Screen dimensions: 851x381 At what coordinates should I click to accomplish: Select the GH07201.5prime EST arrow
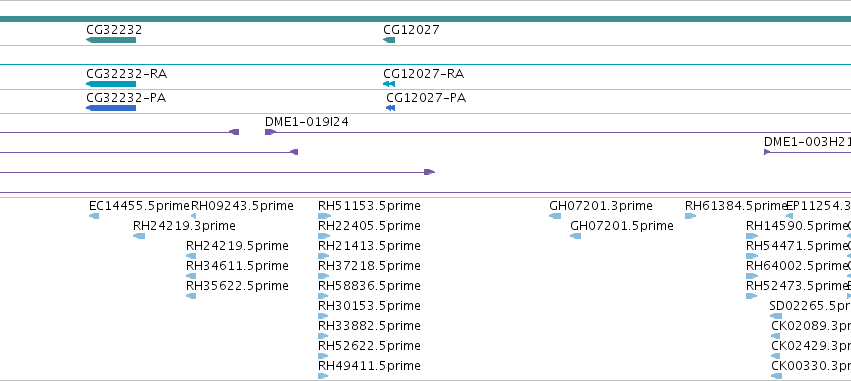point(575,236)
